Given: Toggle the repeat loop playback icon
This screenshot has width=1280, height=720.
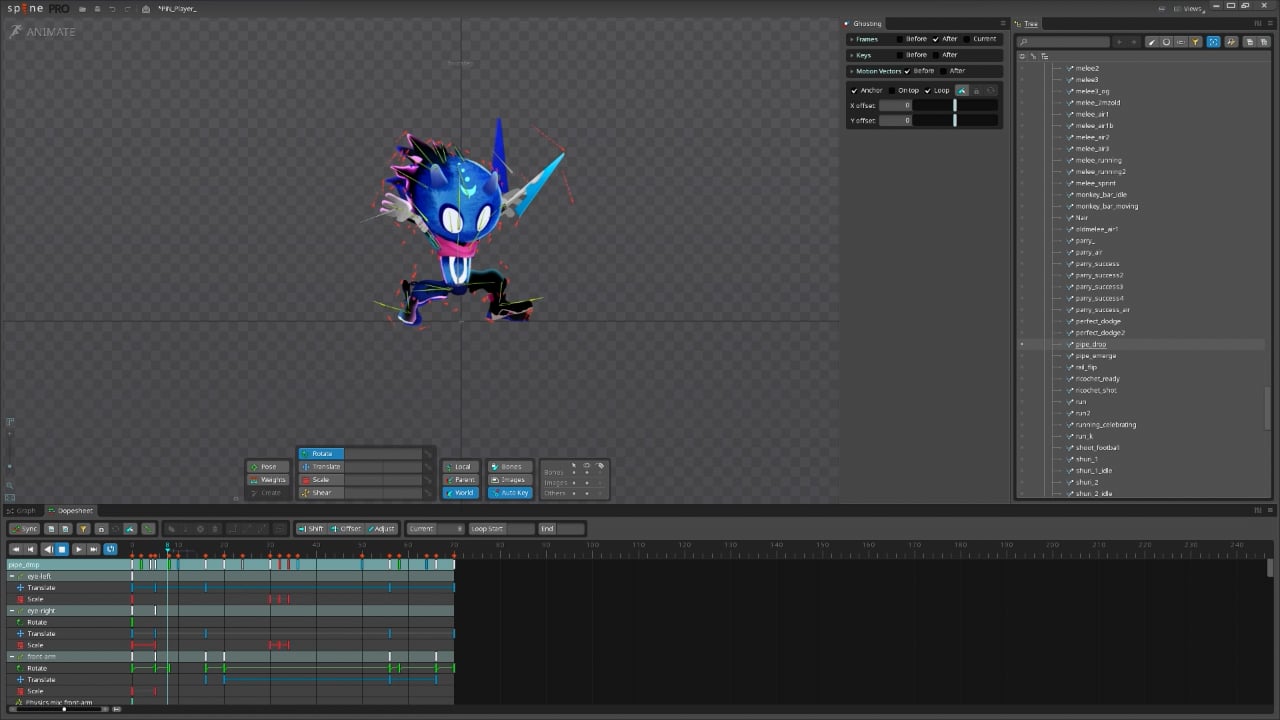Looking at the screenshot, I should click(110, 549).
